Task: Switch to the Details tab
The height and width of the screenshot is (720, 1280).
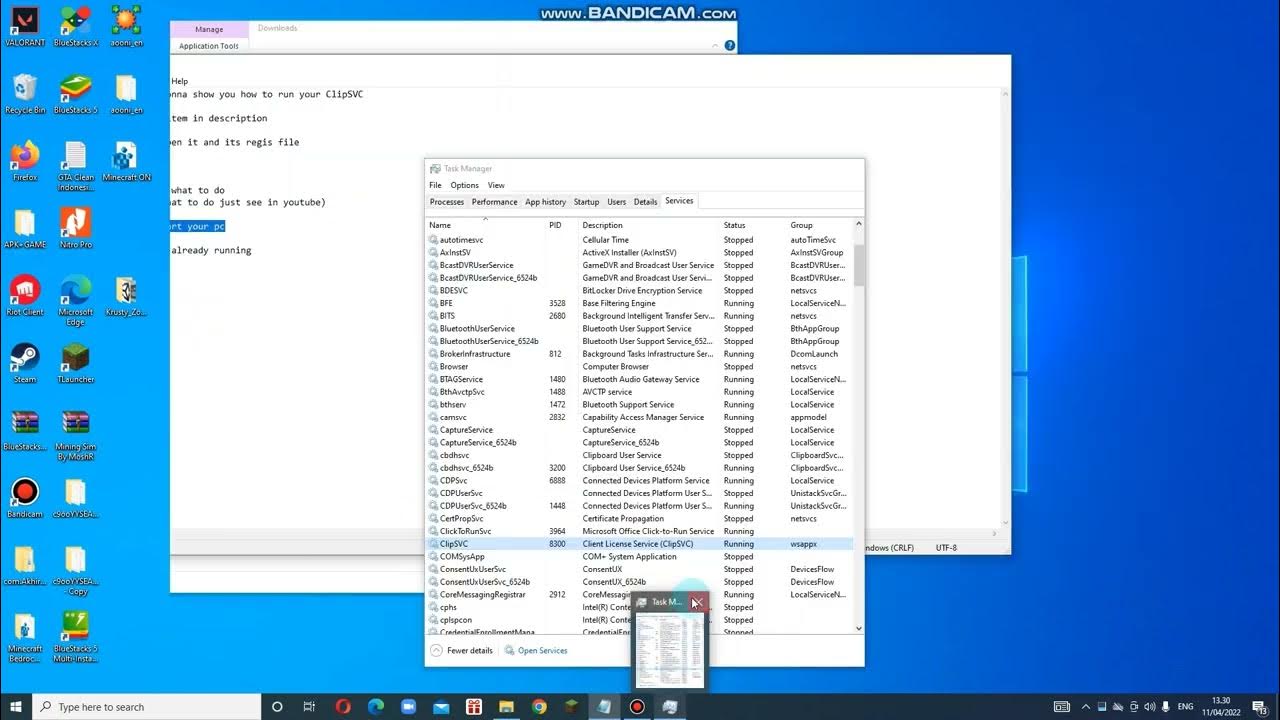Action: click(646, 202)
